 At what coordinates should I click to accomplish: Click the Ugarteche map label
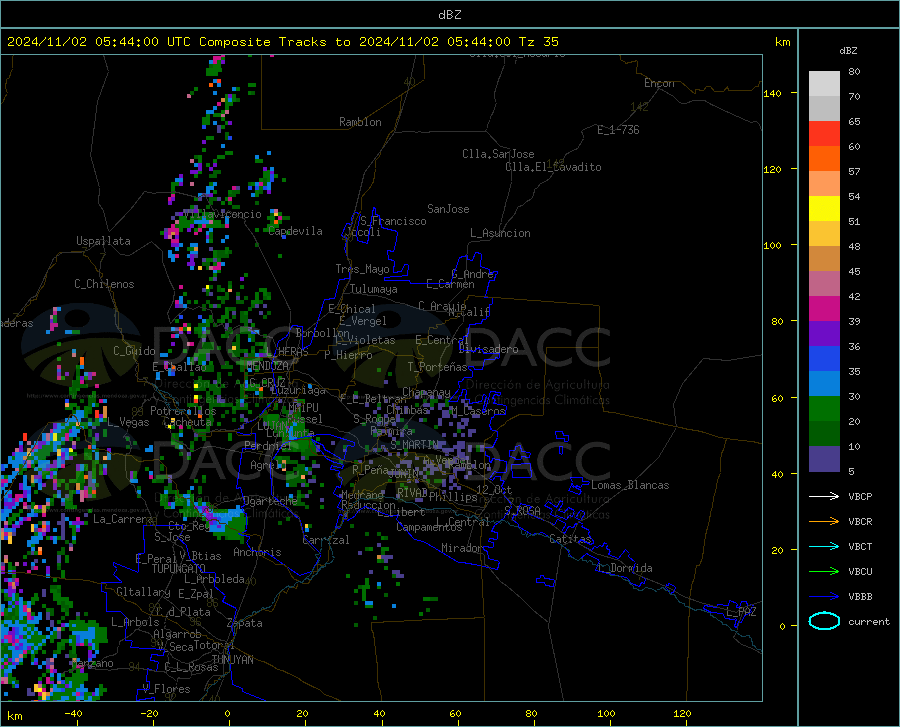[x=270, y=500]
